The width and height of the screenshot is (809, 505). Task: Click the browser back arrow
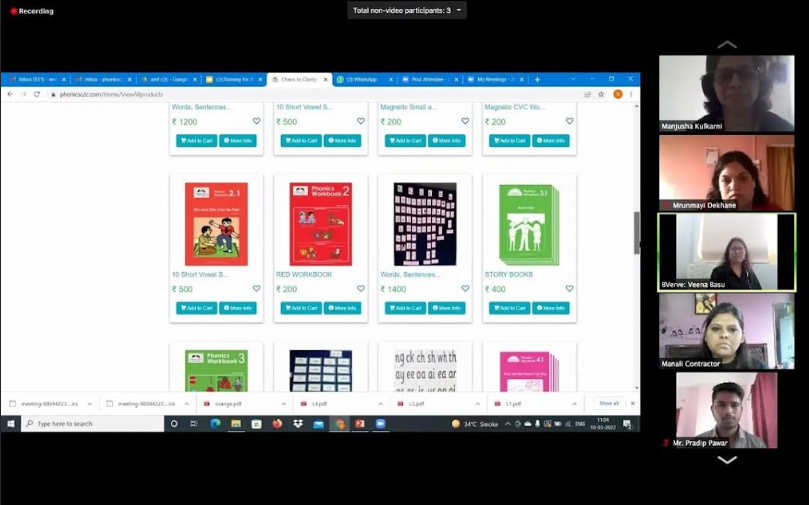click(10, 94)
